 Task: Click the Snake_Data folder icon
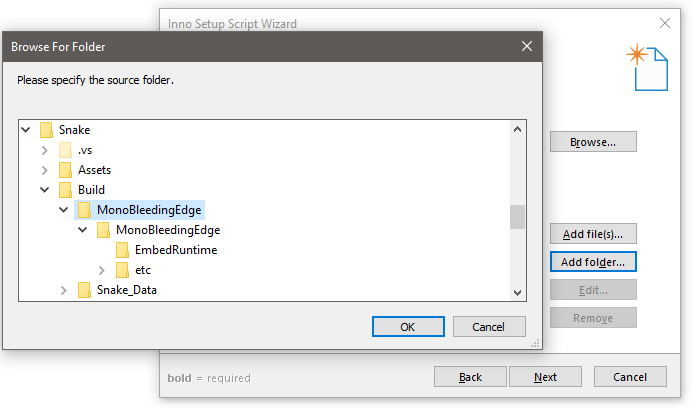pos(84,290)
